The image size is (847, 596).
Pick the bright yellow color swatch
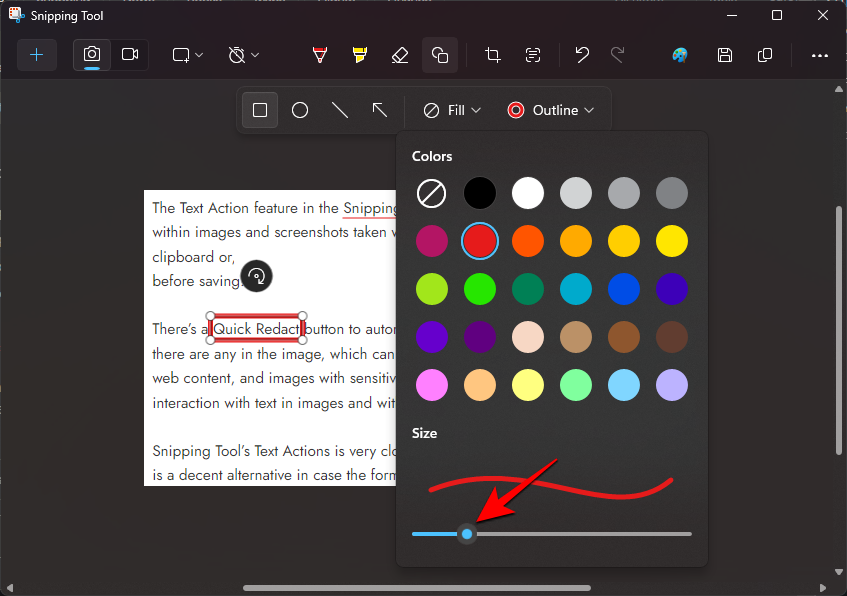(x=672, y=241)
